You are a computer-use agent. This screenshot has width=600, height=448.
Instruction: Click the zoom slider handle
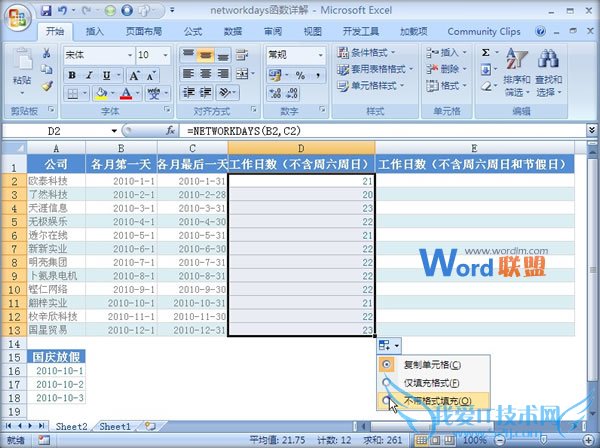(x=543, y=441)
